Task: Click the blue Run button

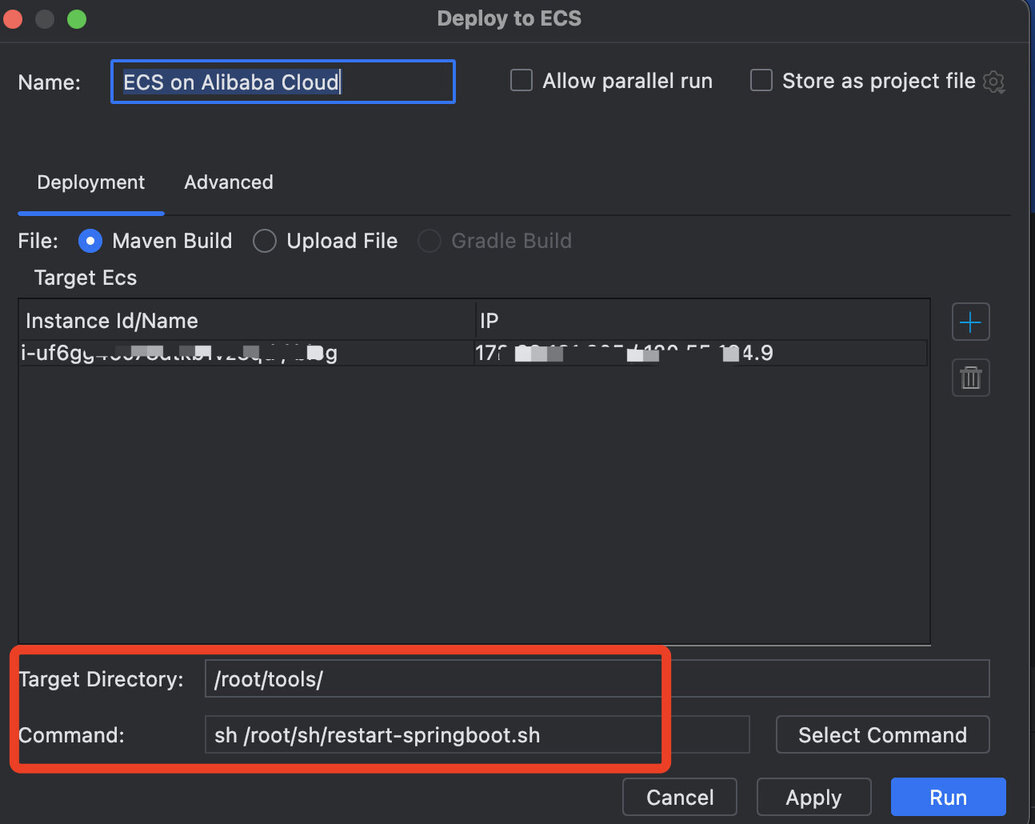Action: coord(948,797)
